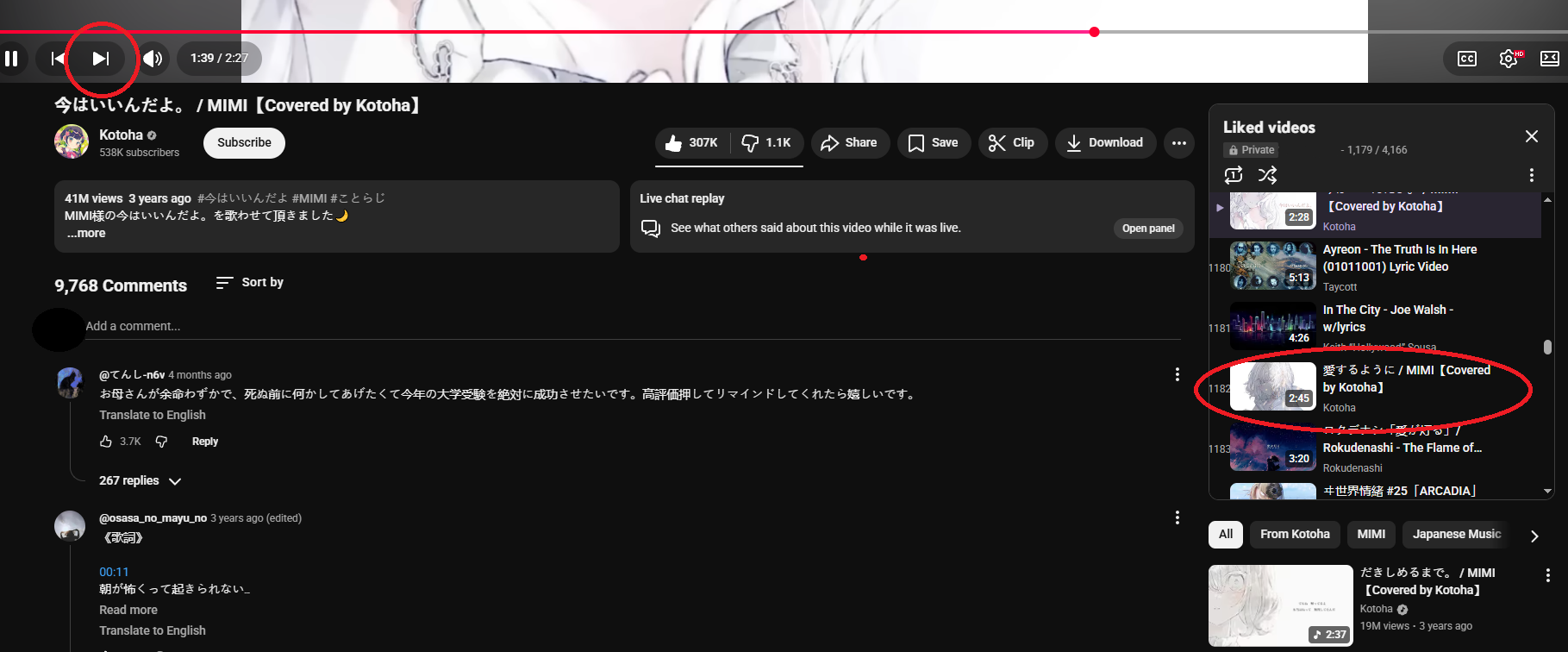Open the Kotoha channel avatar
1568x652 pixels.
72,141
